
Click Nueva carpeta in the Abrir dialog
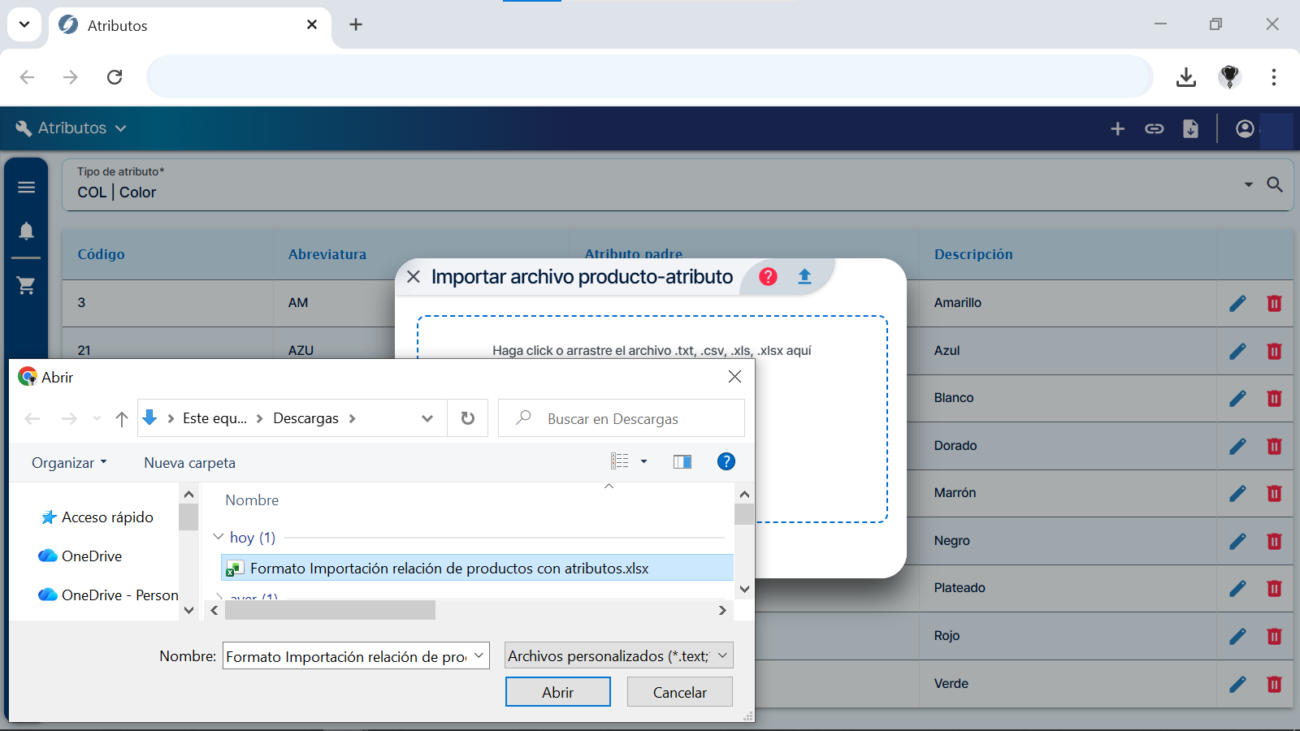pos(189,463)
